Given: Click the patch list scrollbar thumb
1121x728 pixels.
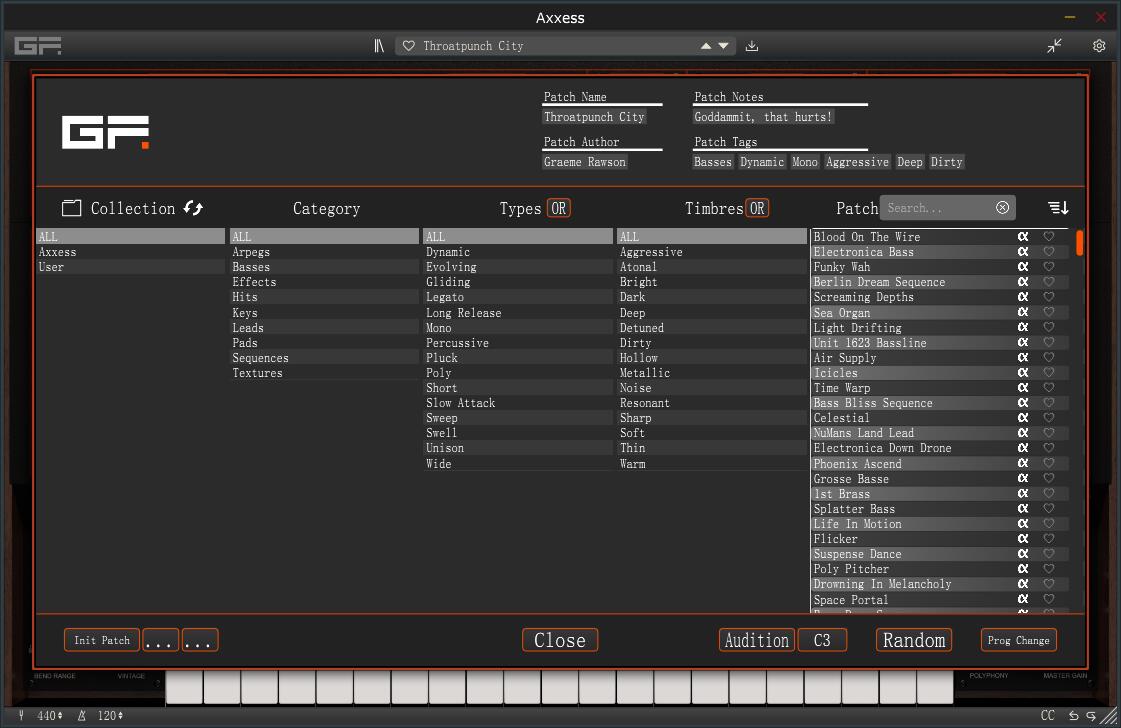Looking at the screenshot, I should pos(1079,242).
